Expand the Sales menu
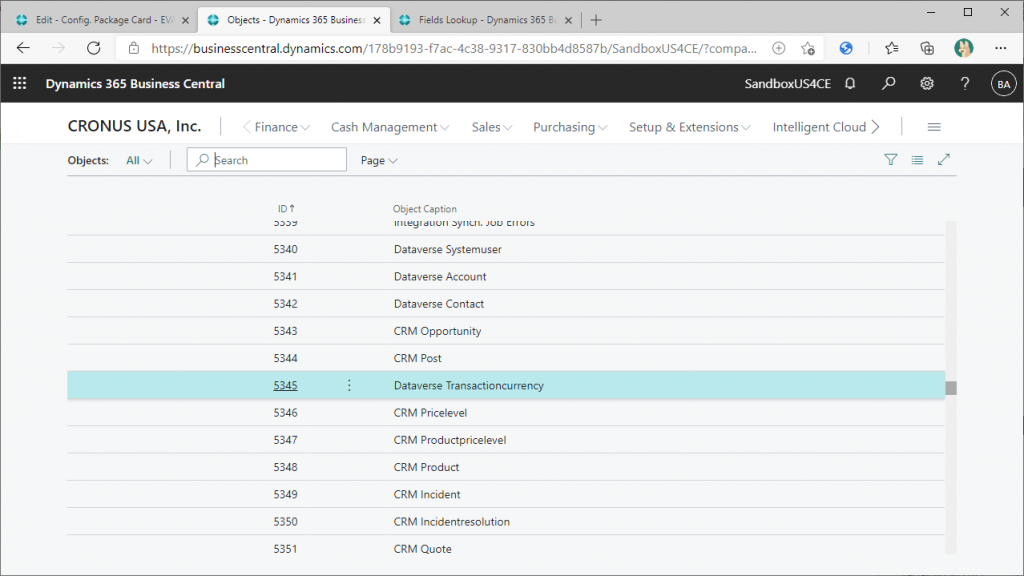The height and width of the screenshot is (576, 1024). point(492,127)
